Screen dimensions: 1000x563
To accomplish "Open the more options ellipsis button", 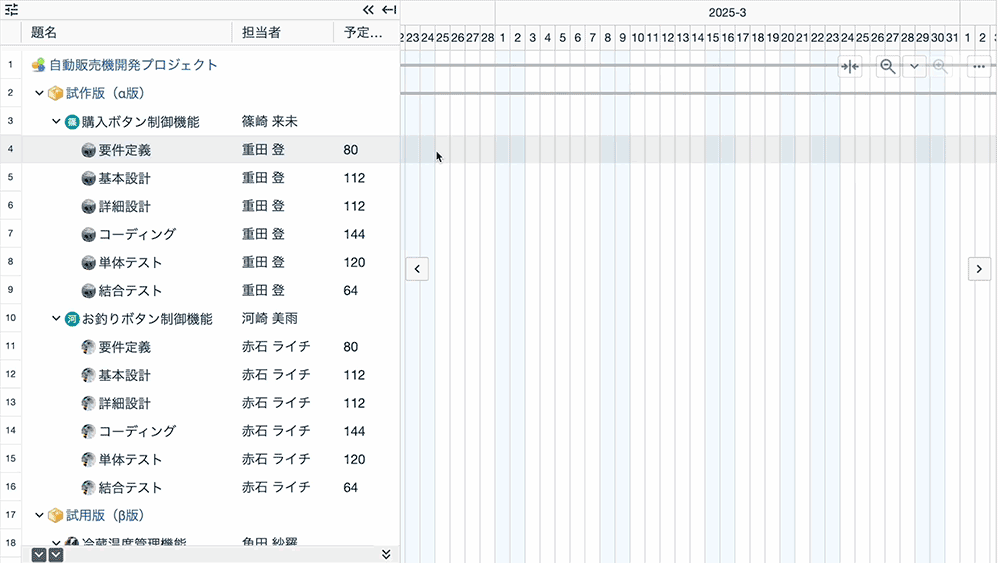I will point(979,67).
